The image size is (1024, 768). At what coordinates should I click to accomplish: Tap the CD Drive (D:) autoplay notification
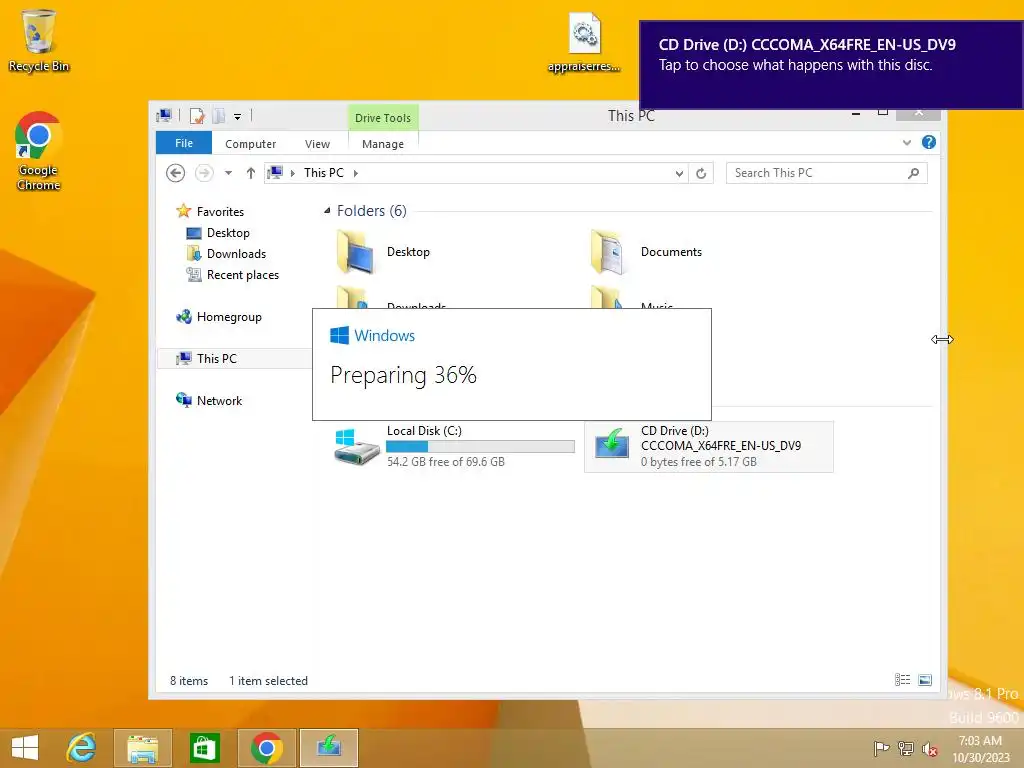(x=831, y=64)
